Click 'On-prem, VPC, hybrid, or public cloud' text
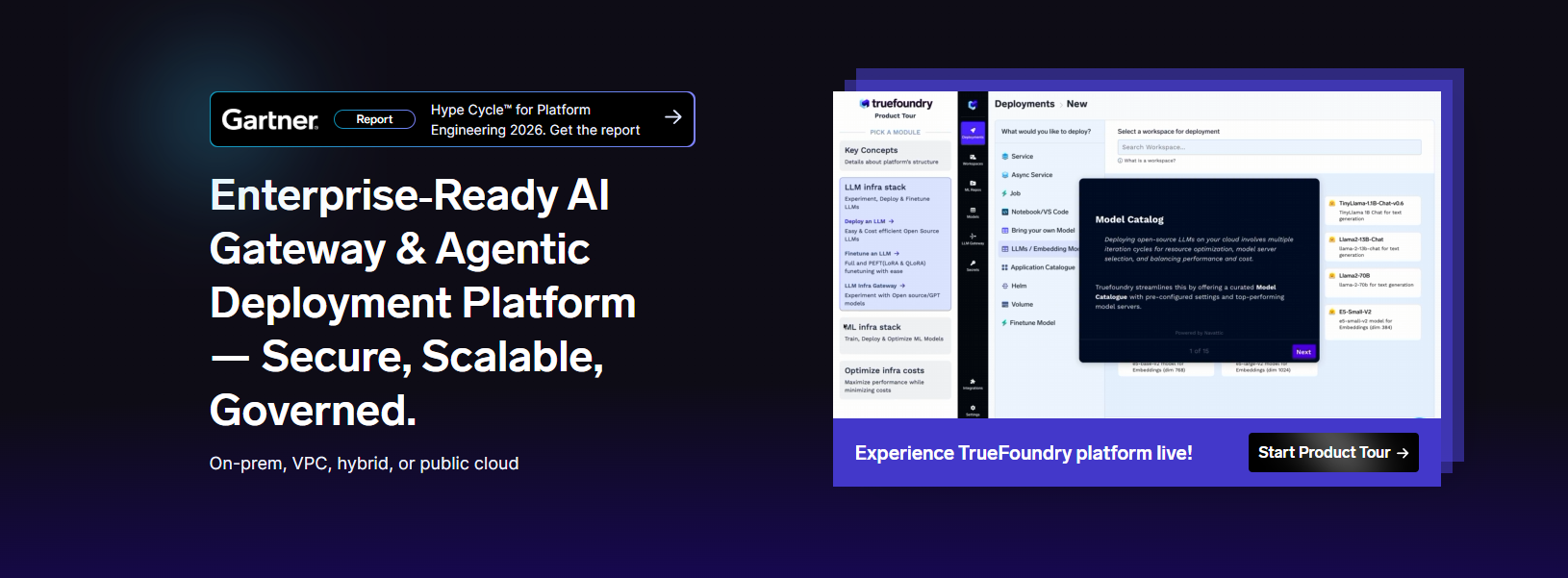 (364, 464)
